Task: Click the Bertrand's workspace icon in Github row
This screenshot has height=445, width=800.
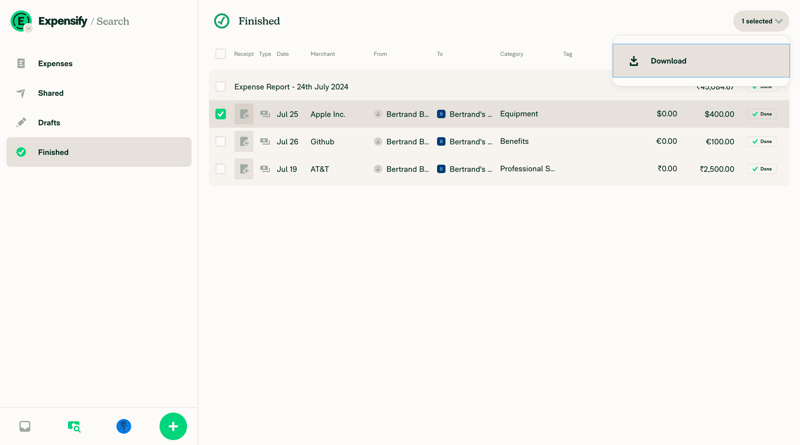Action: click(441, 141)
